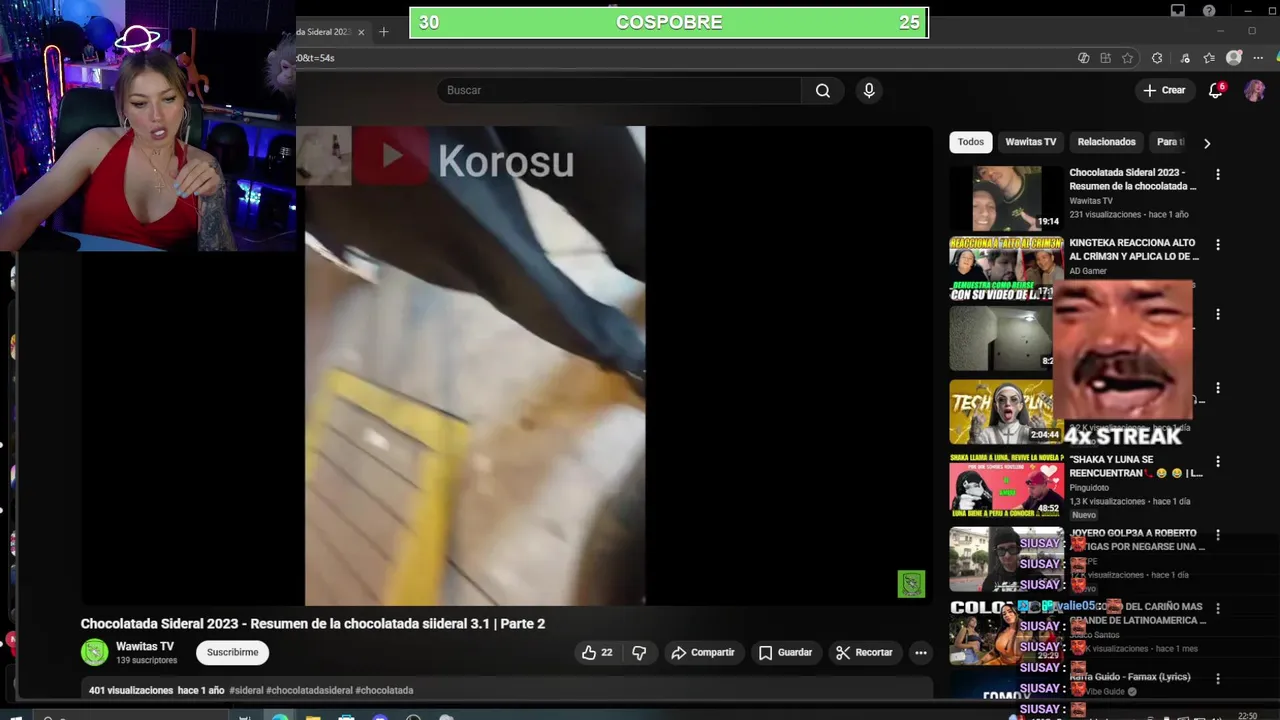The width and height of the screenshot is (1280, 720).
Task: Open Chocolatada Sideral 2023 suggested thumbnail 19:14
Action: (1006, 199)
